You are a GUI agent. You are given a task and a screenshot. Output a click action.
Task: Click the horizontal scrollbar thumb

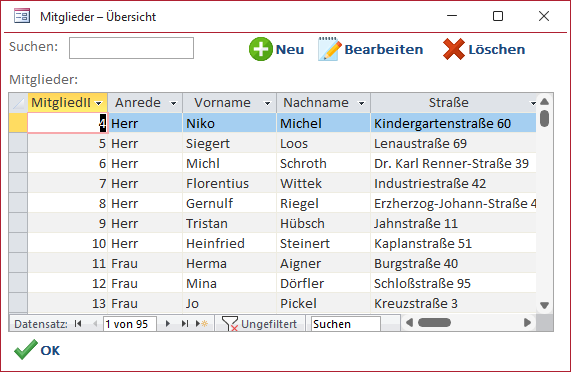point(434,322)
